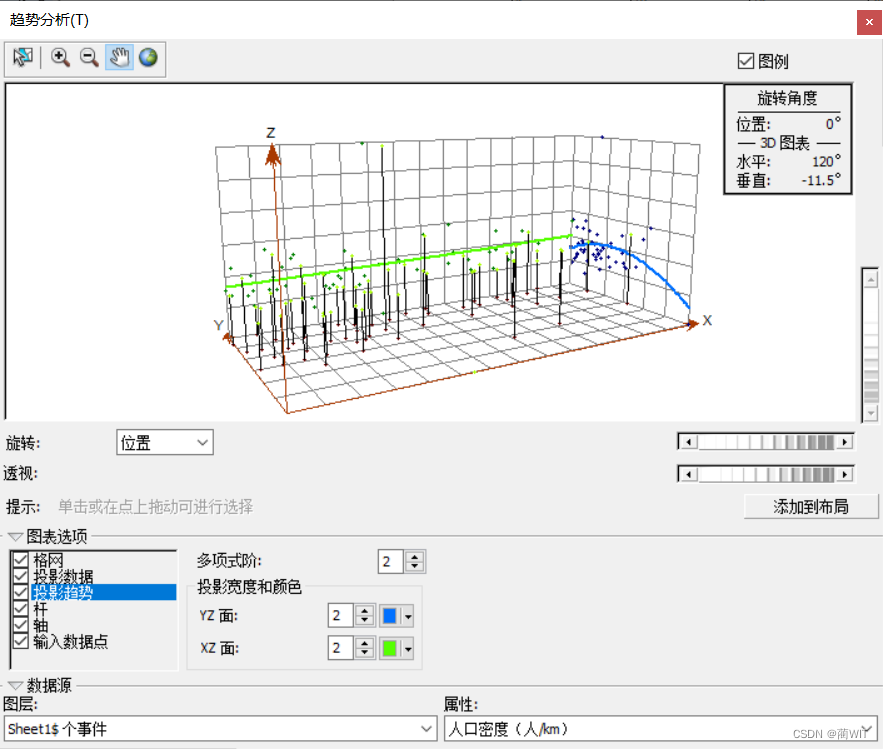Increase the XZ 面 width value
The height and width of the screenshot is (749, 883).
click(x=365, y=643)
